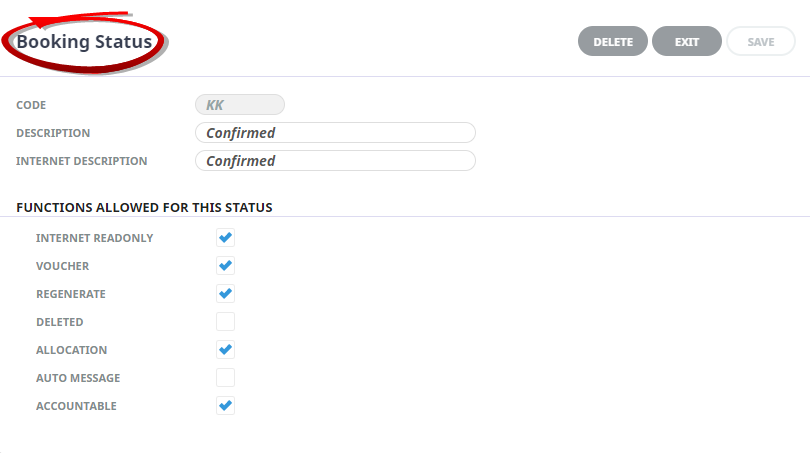The height and width of the screenshot is (453, 810).
Task: Click the SAVE button
Action: pos(761,41)
